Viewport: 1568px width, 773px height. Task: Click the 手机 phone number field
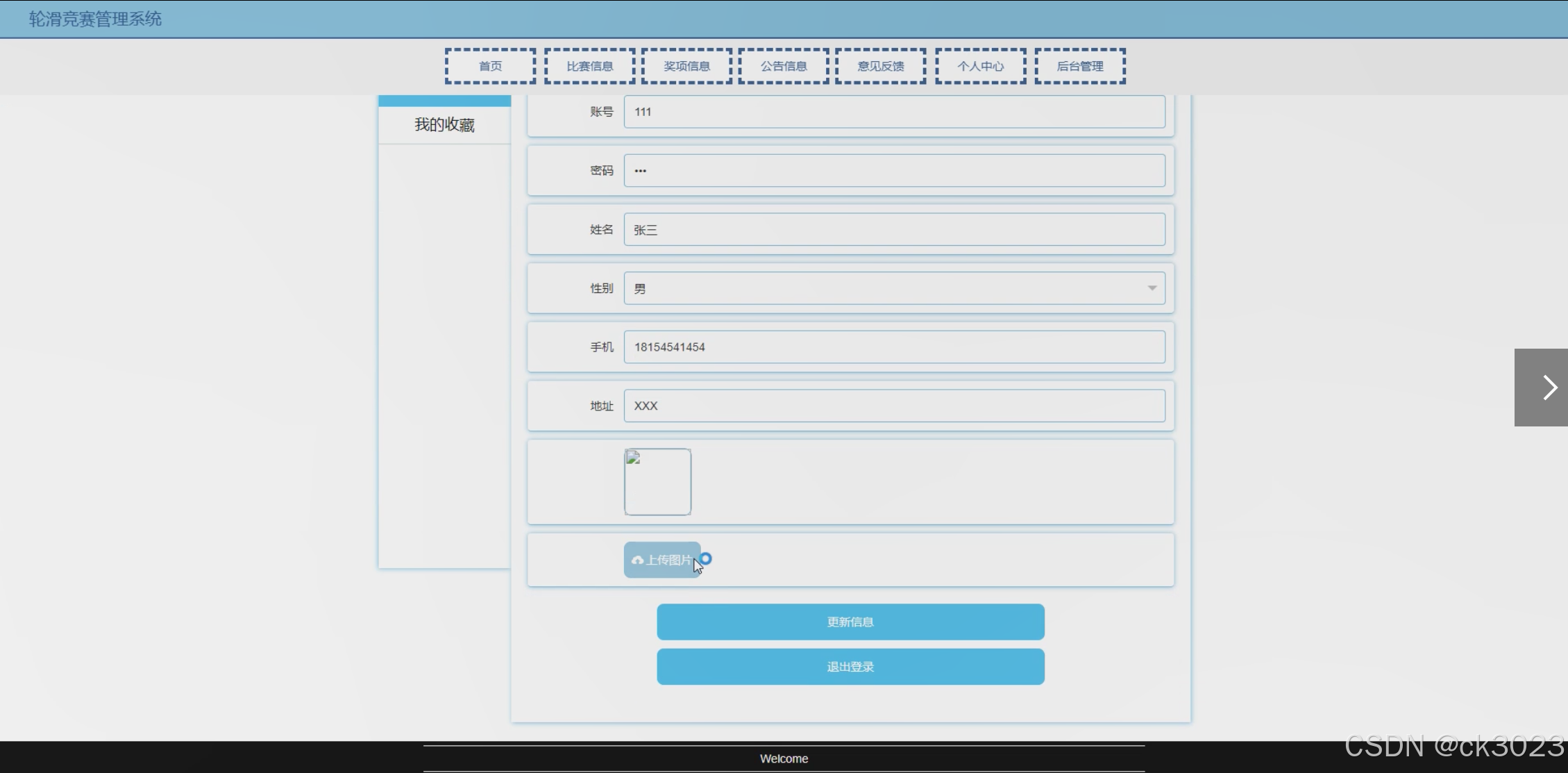point(894,347)
